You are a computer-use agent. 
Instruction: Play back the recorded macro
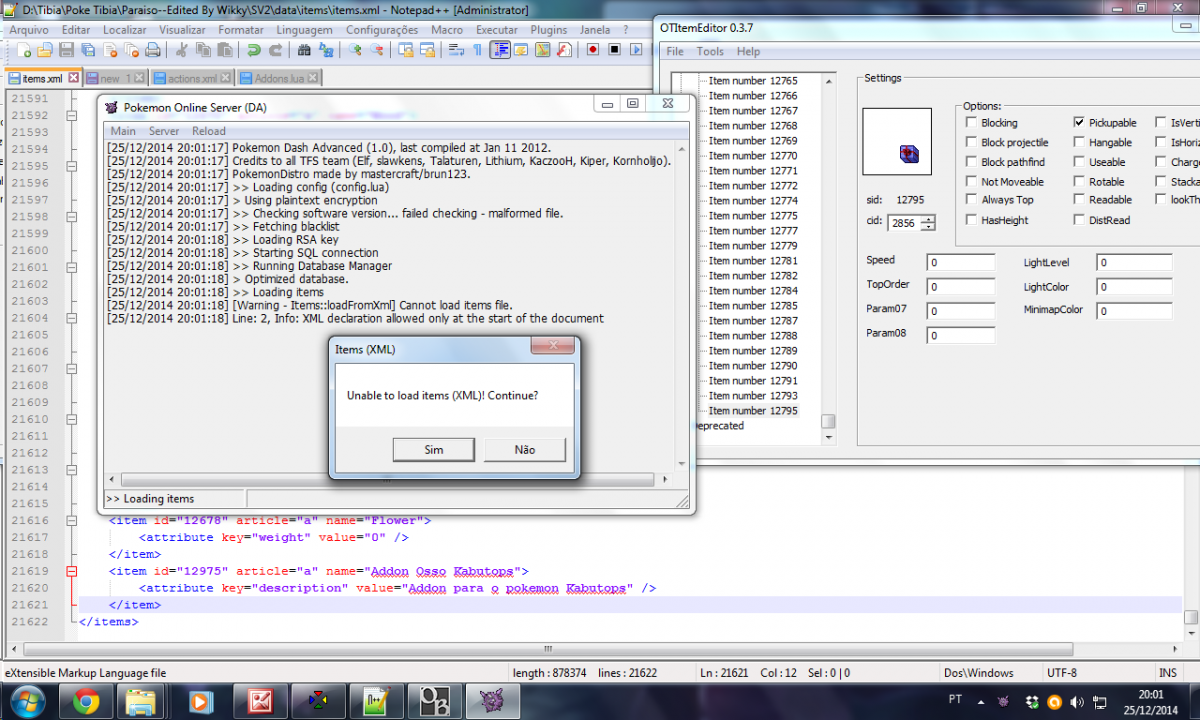[x=637, y=50]
